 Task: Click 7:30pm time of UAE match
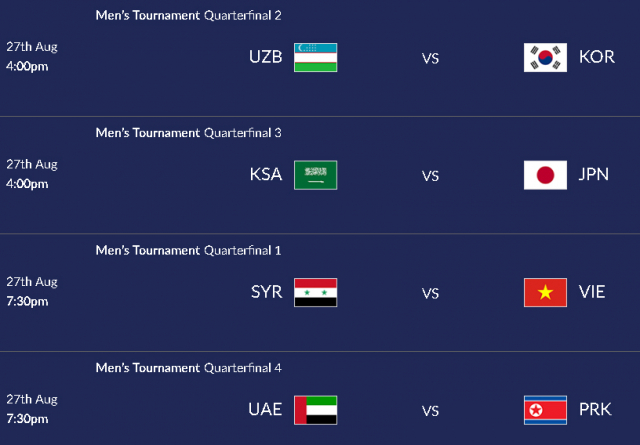pos(27,419)
